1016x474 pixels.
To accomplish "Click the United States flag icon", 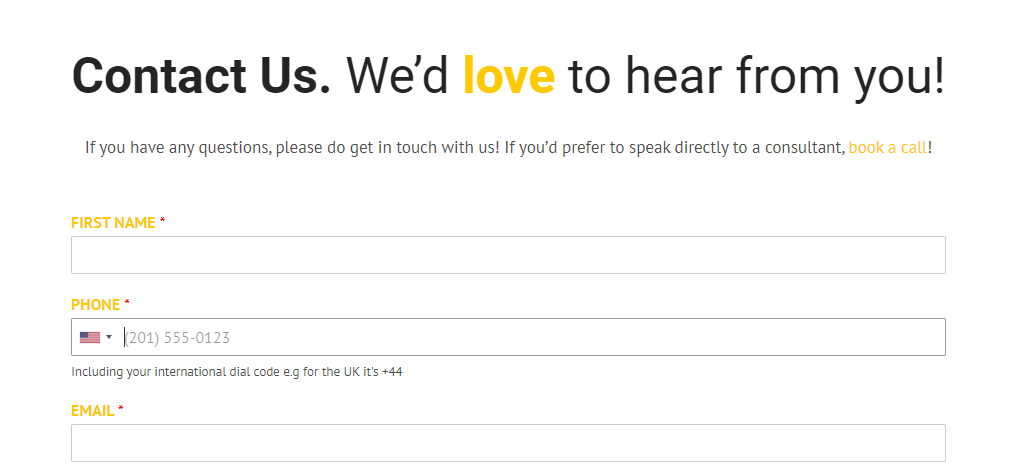I will [89, 337].
